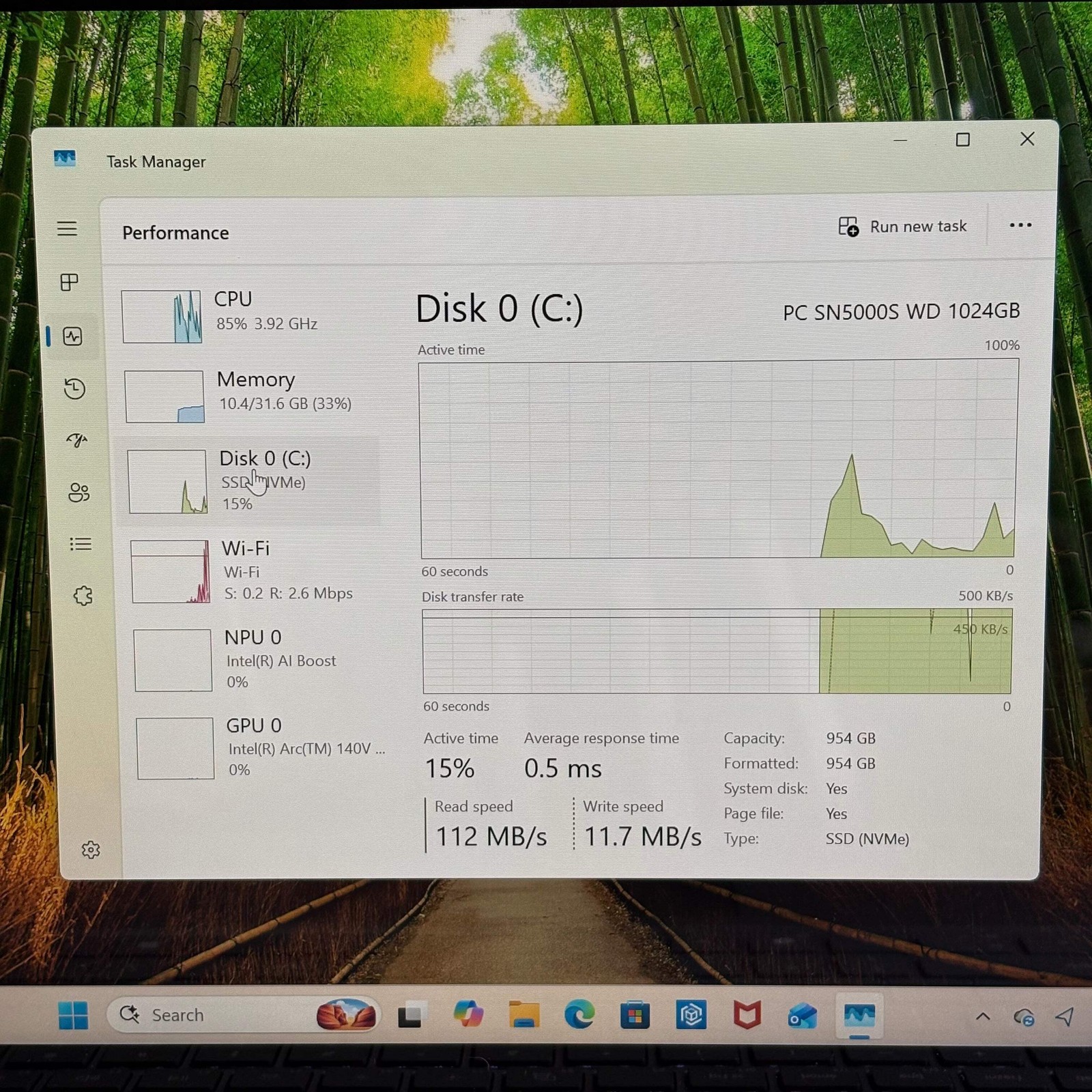Click the 'SSD (NVMe)' Type value
1092x1092 pixels.
[x=867, y=839]
